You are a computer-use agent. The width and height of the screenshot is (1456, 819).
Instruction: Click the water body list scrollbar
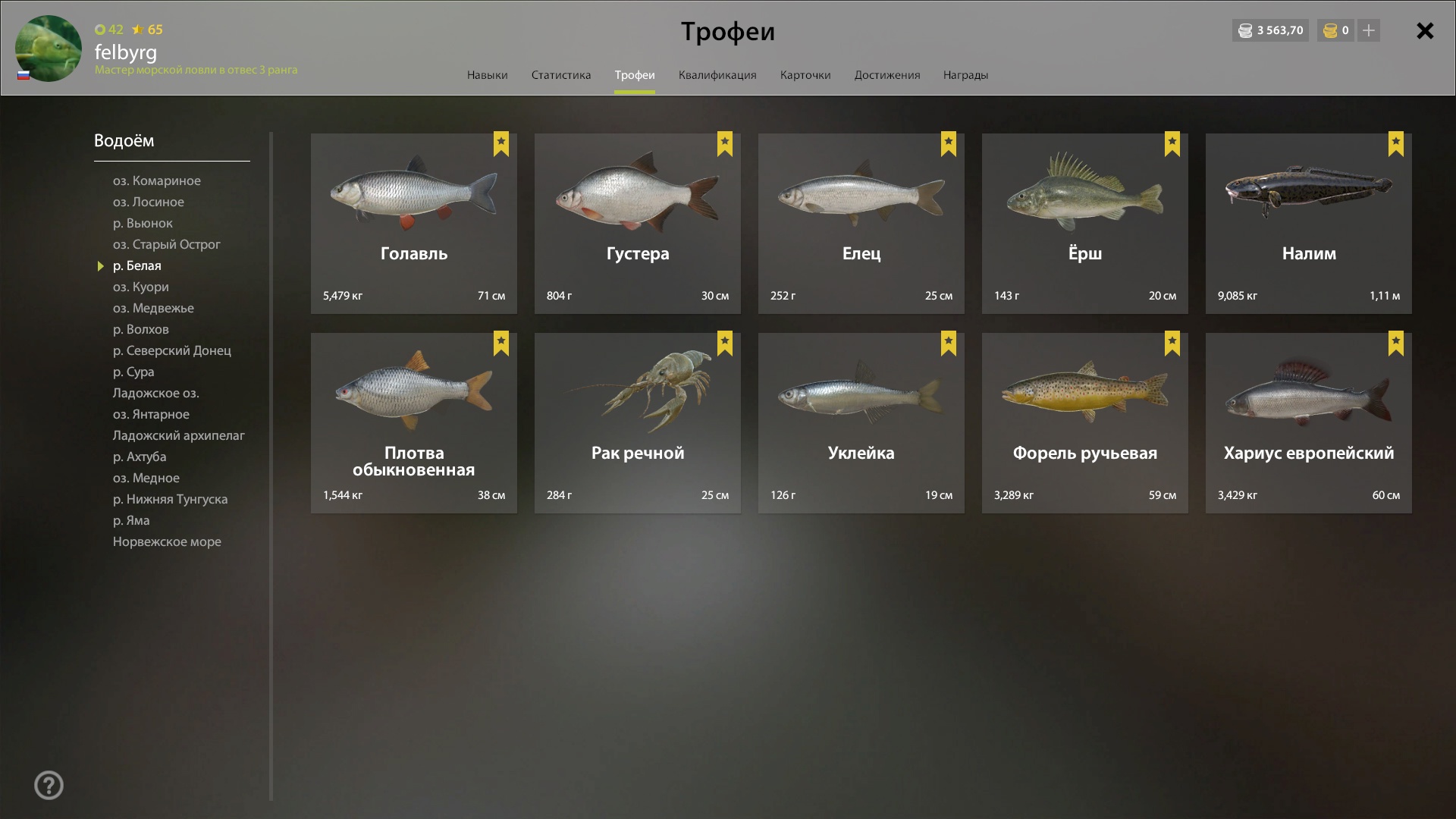[x=271, y=466]
